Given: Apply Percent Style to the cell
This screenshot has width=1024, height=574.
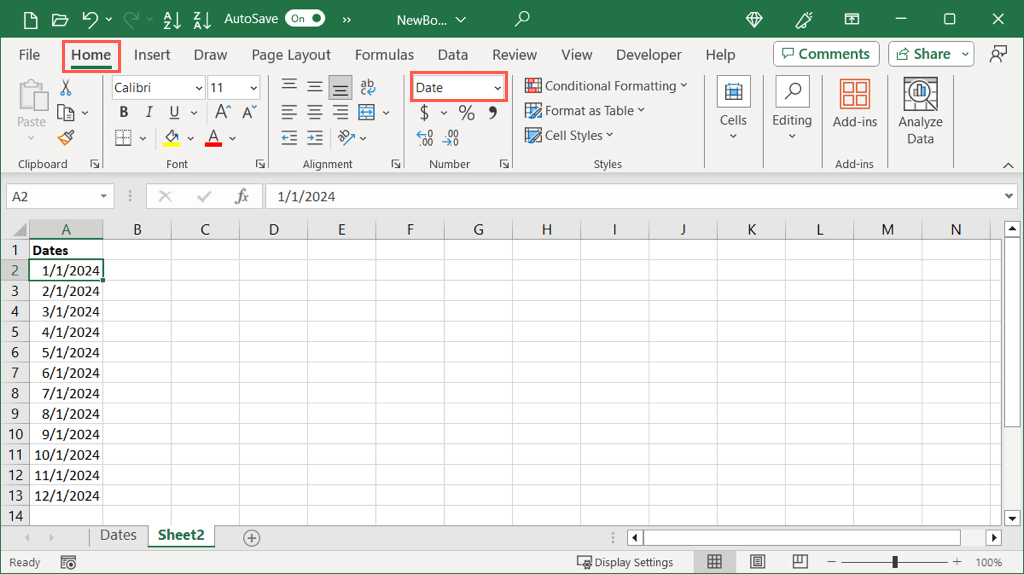Looking at the screenshot, I should 466,113.
